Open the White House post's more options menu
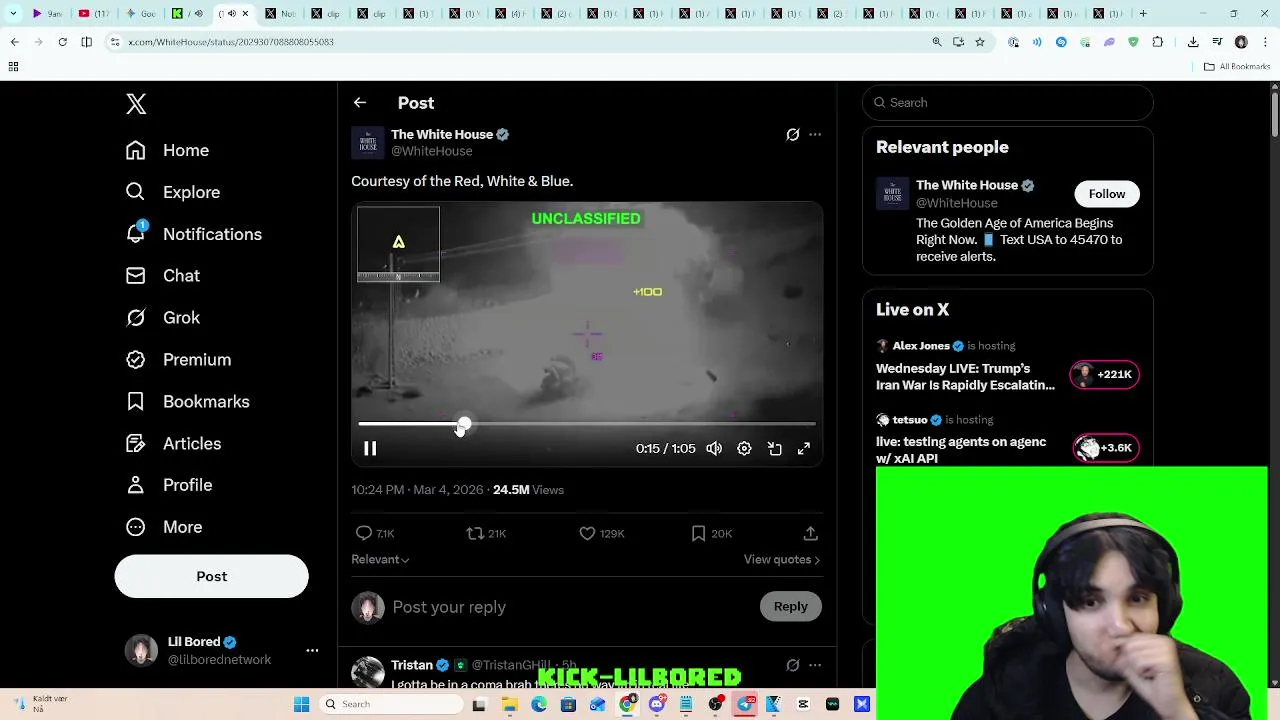The height and width of the screenshot is (720, 1280). [815, 134]
